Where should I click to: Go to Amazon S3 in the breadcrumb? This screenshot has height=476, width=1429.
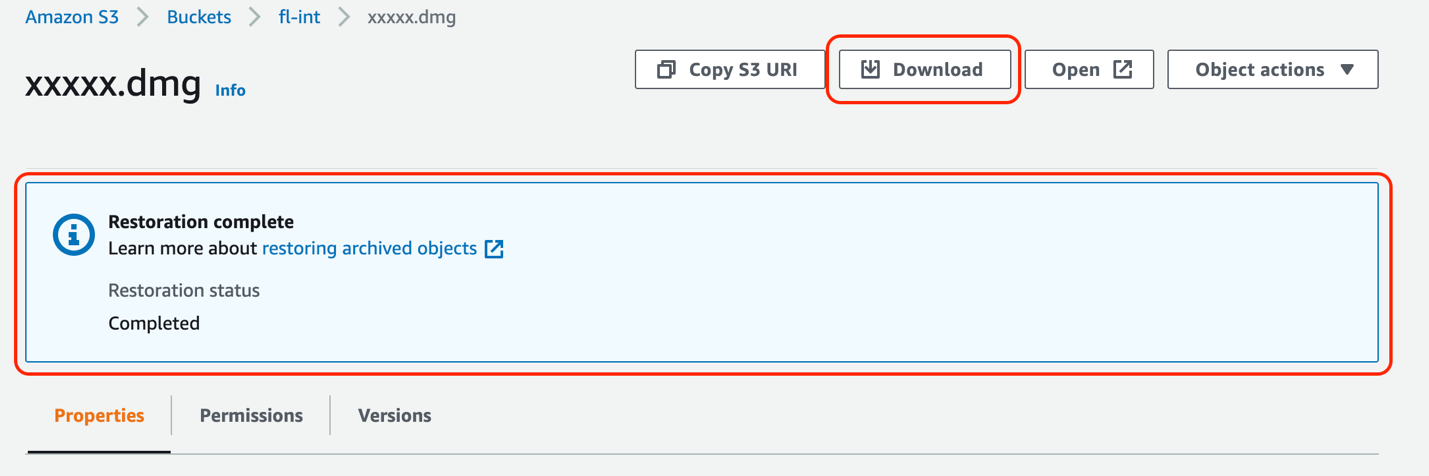point(72,18)
